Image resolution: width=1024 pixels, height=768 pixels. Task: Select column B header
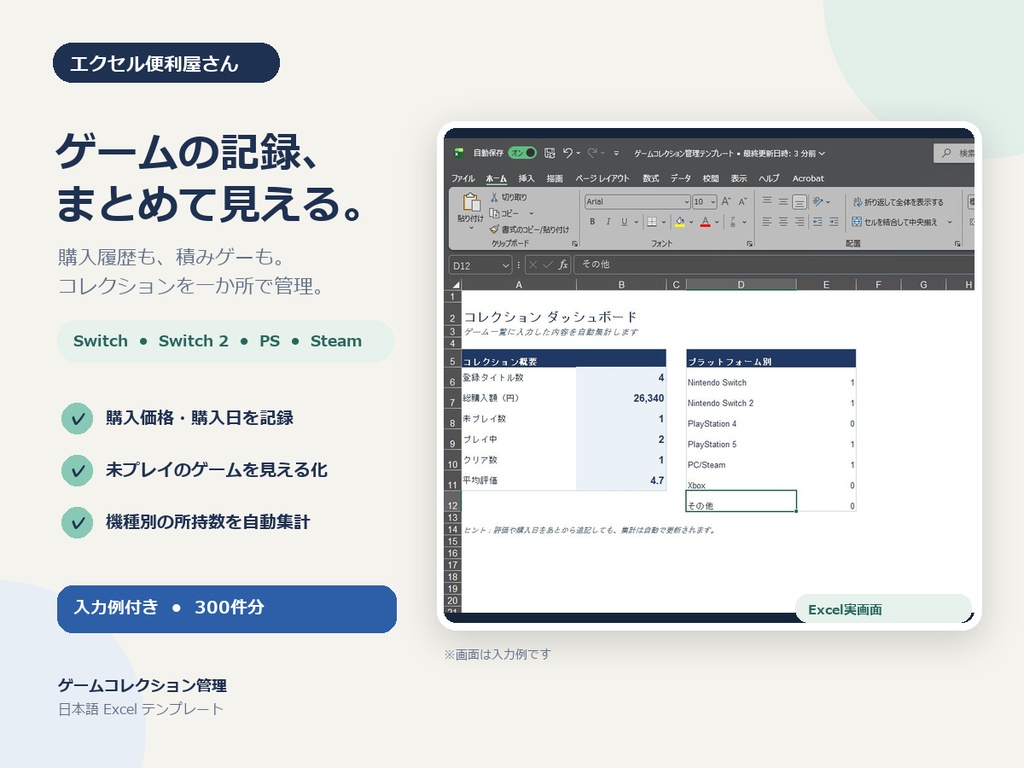pos(622,285)
